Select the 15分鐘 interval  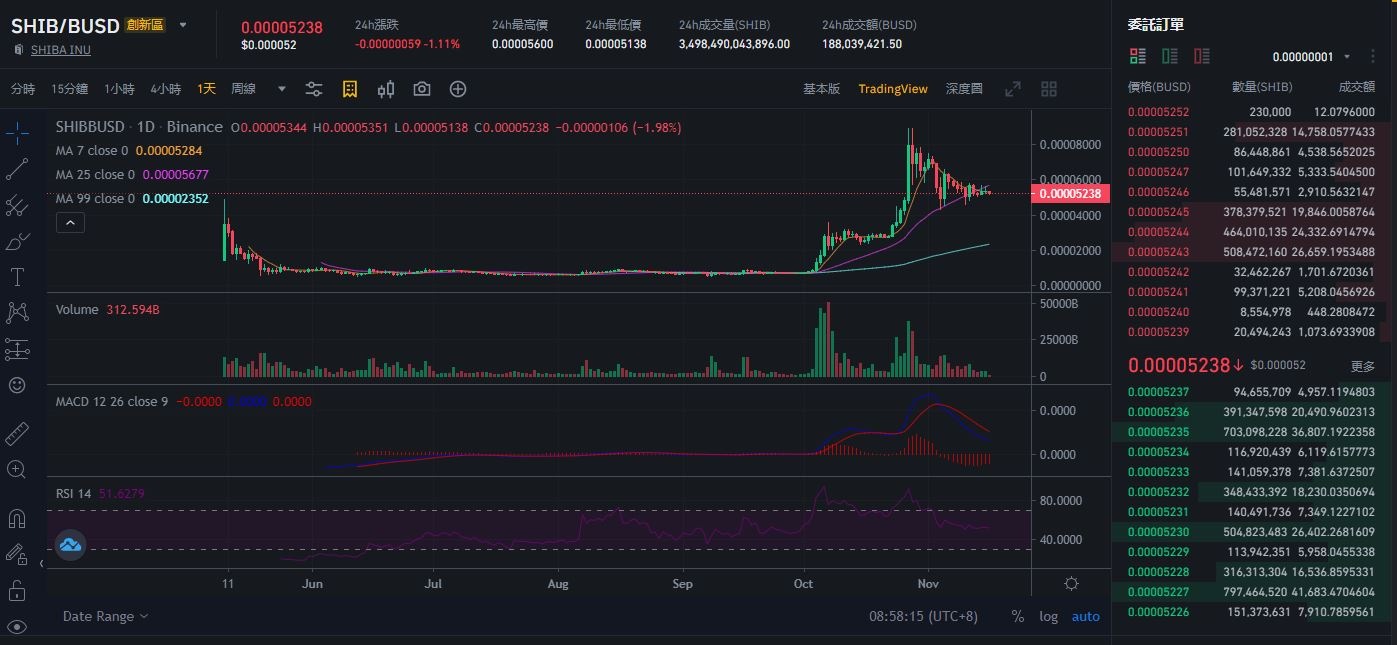tap(70, 89)
